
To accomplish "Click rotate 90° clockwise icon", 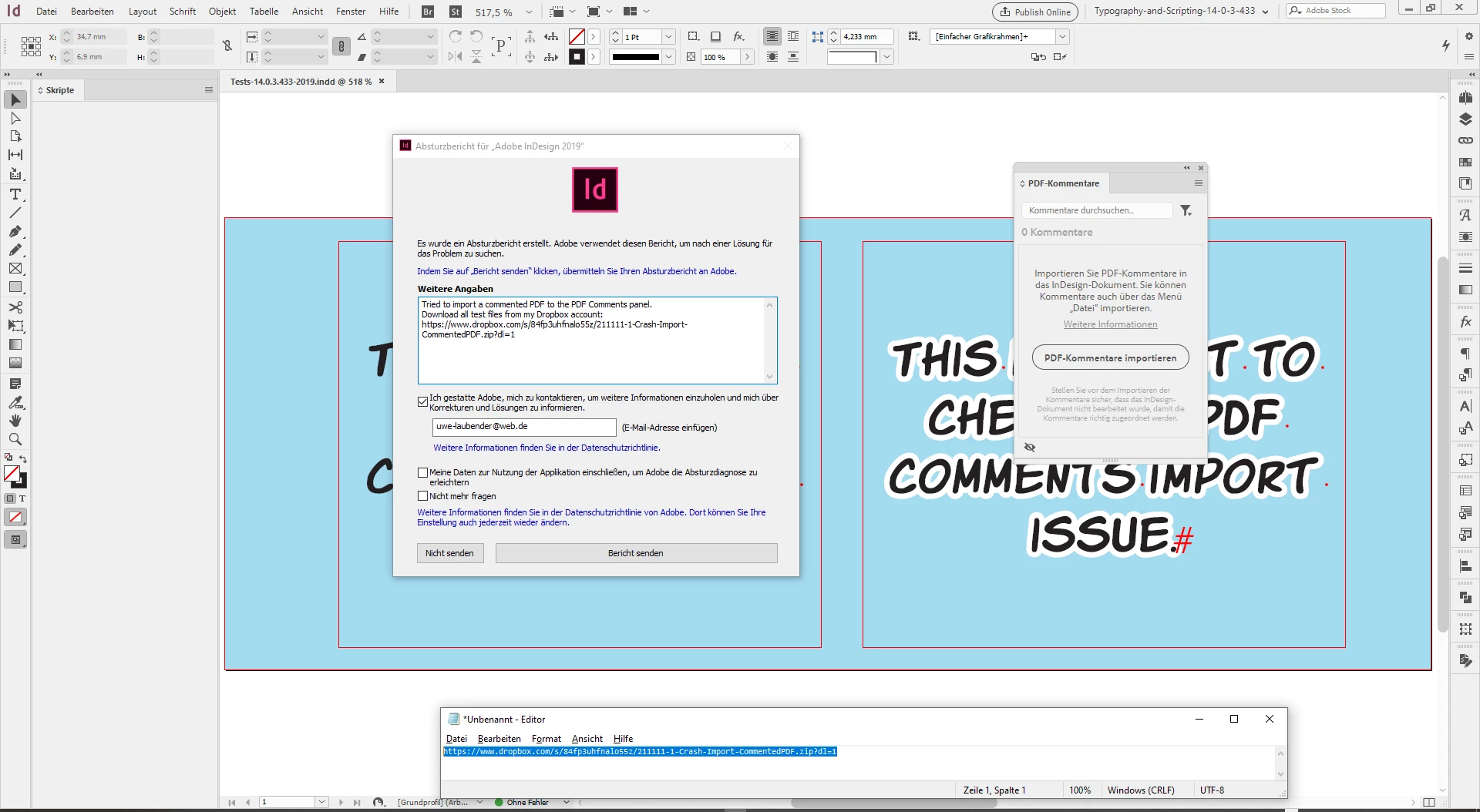I will [456, 36].
